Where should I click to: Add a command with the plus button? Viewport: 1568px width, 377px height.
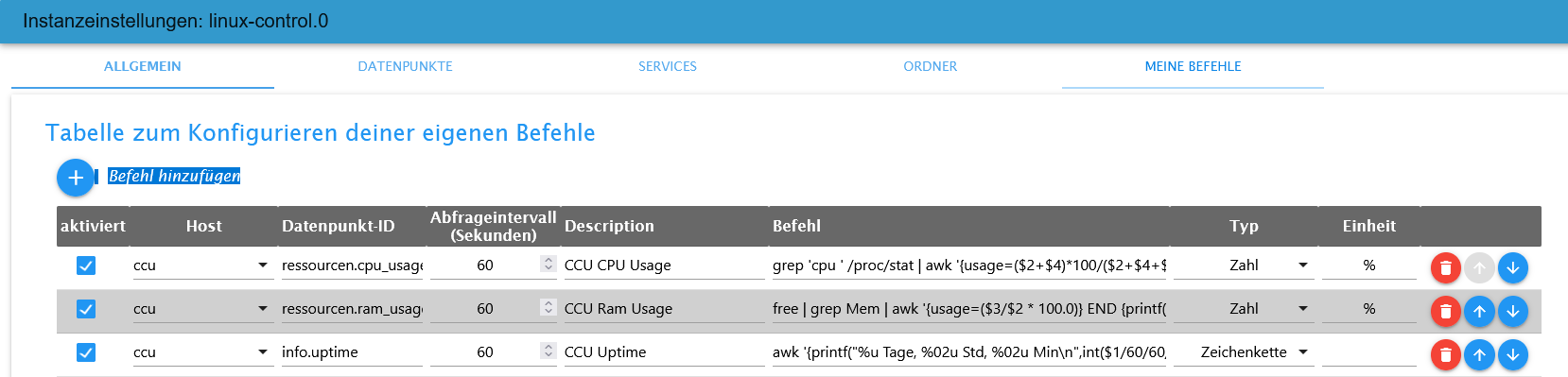76,178
